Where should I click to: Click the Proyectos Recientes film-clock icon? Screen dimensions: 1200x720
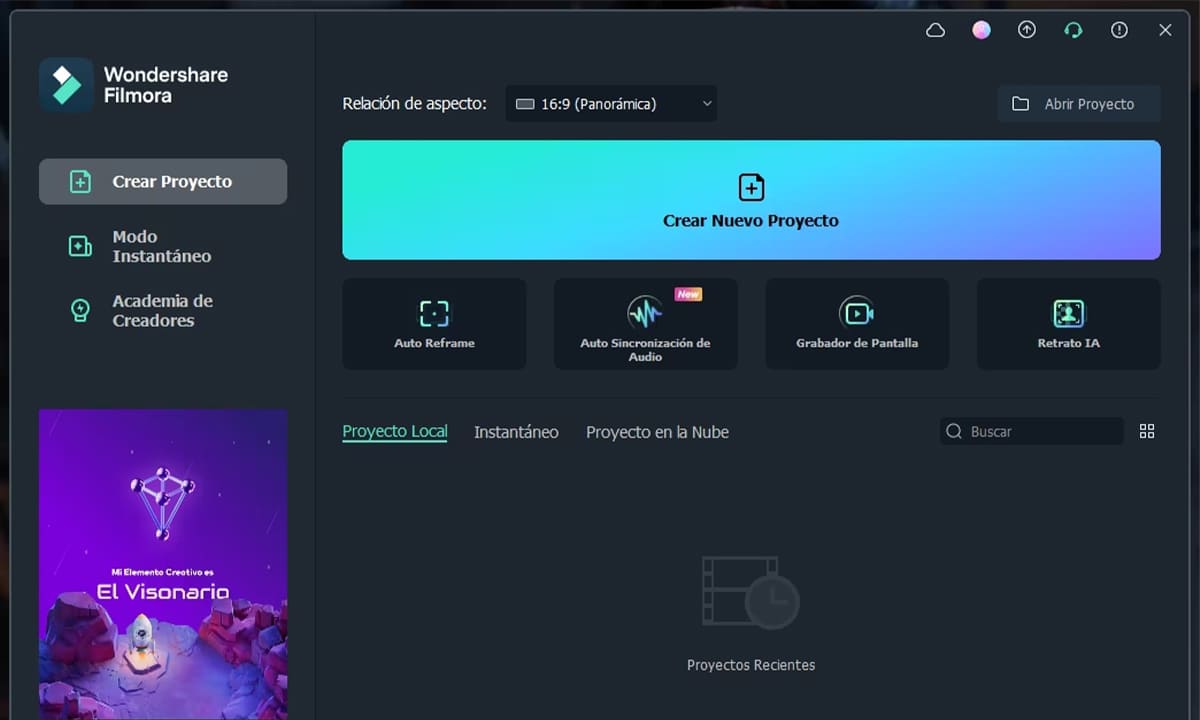pyautogui.click(x=750, y=592)
